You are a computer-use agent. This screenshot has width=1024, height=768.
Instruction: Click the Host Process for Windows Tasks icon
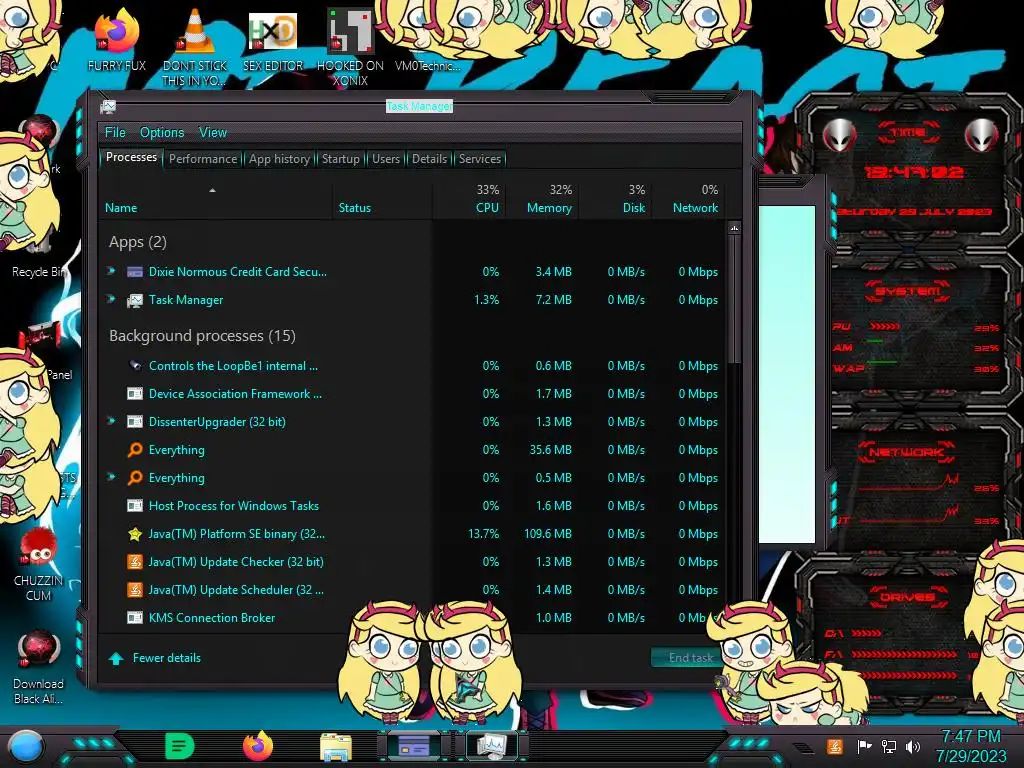[x=135, y=505]
